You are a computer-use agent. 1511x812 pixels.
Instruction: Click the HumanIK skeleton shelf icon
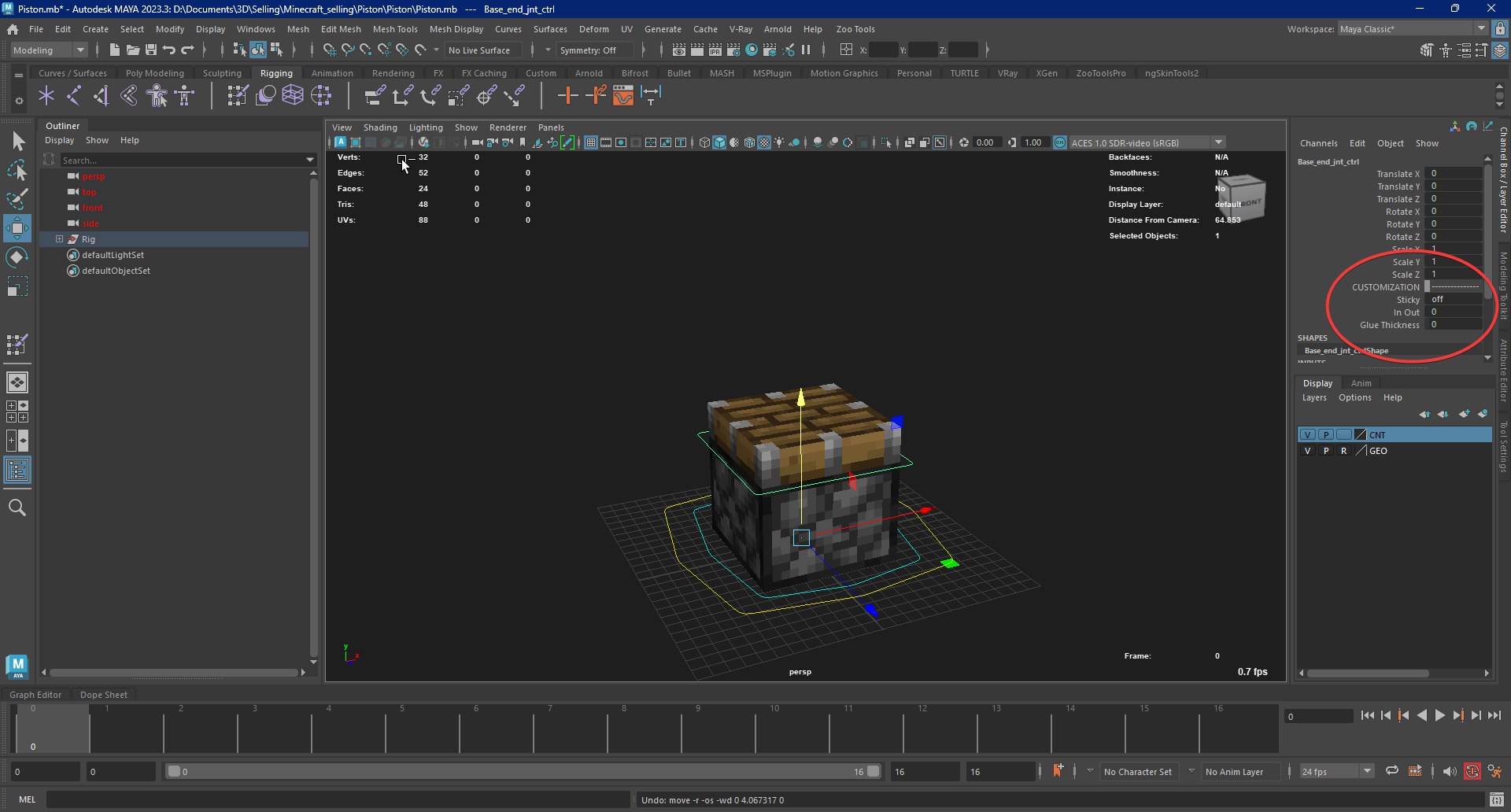185,96
